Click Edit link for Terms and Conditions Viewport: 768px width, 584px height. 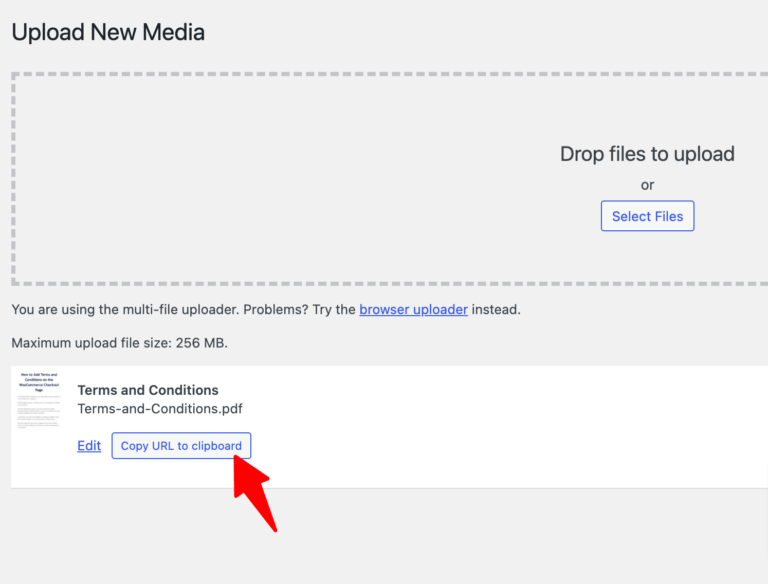pos(89,446)
